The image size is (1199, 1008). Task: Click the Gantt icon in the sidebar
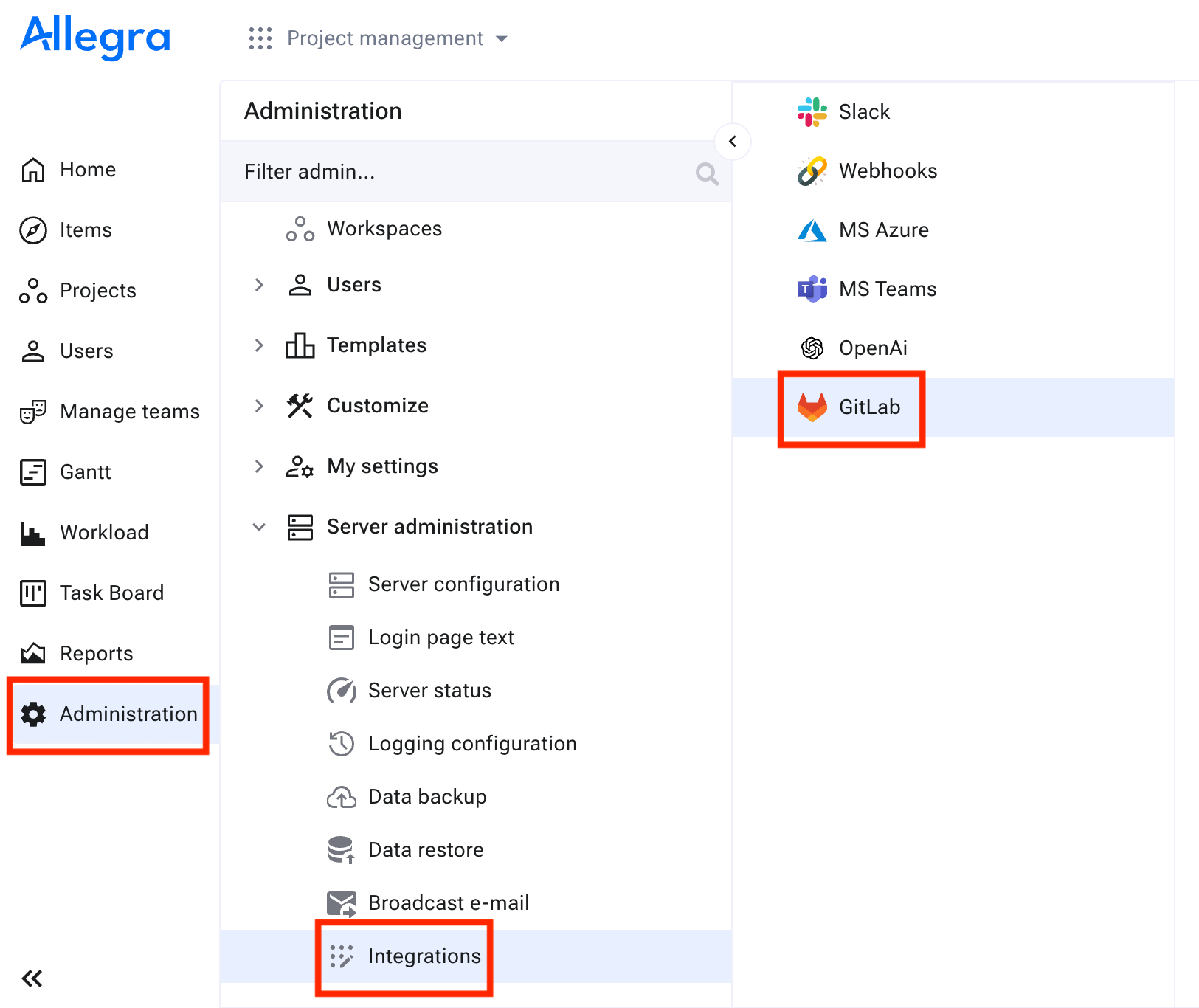pos(32,472)
